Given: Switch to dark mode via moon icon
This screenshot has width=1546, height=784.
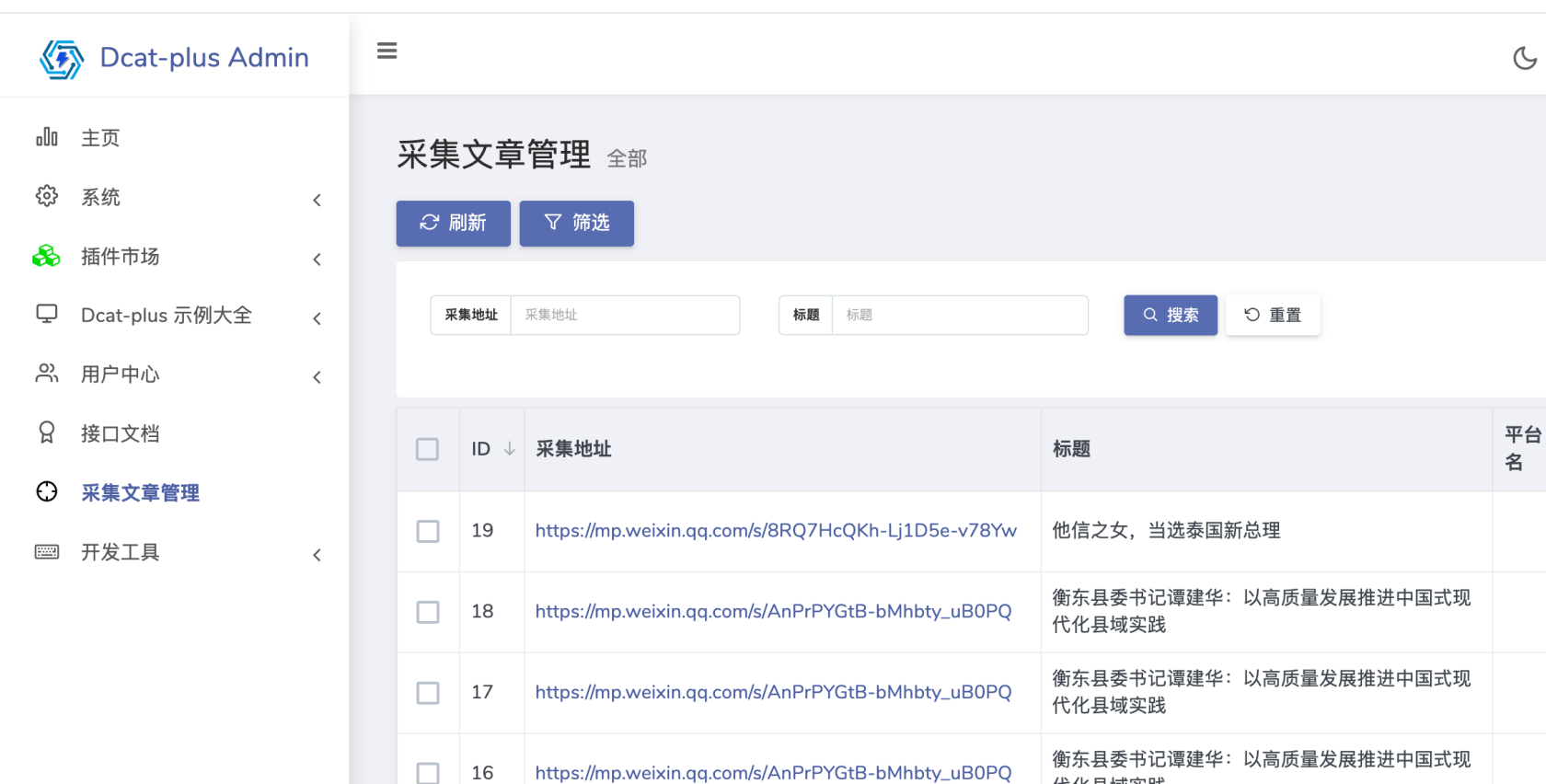Looking at the screenshot, I should (1525, 58).
